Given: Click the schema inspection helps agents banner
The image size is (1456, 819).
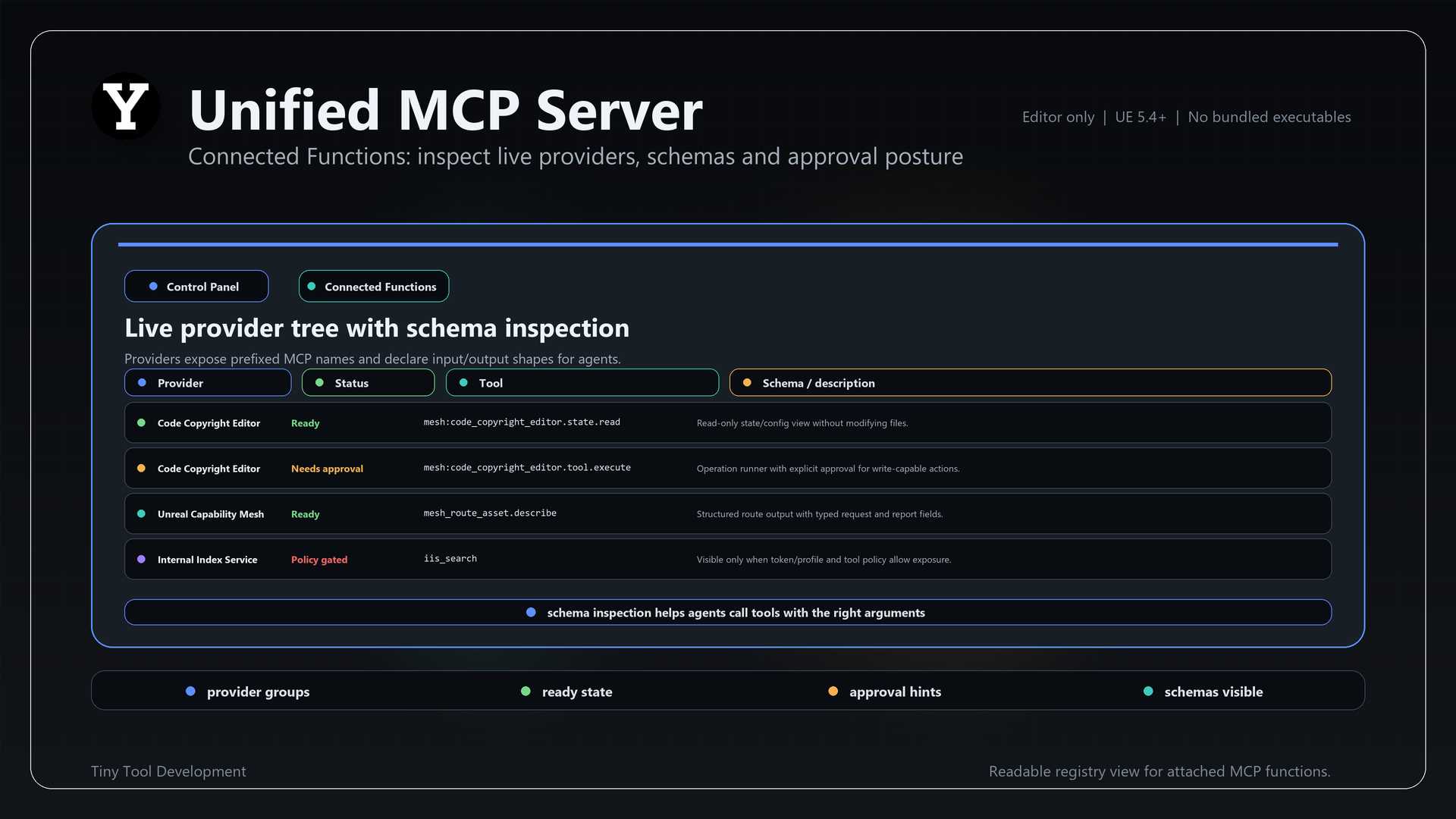Looking at the screenshot, I should click(728, 613).
